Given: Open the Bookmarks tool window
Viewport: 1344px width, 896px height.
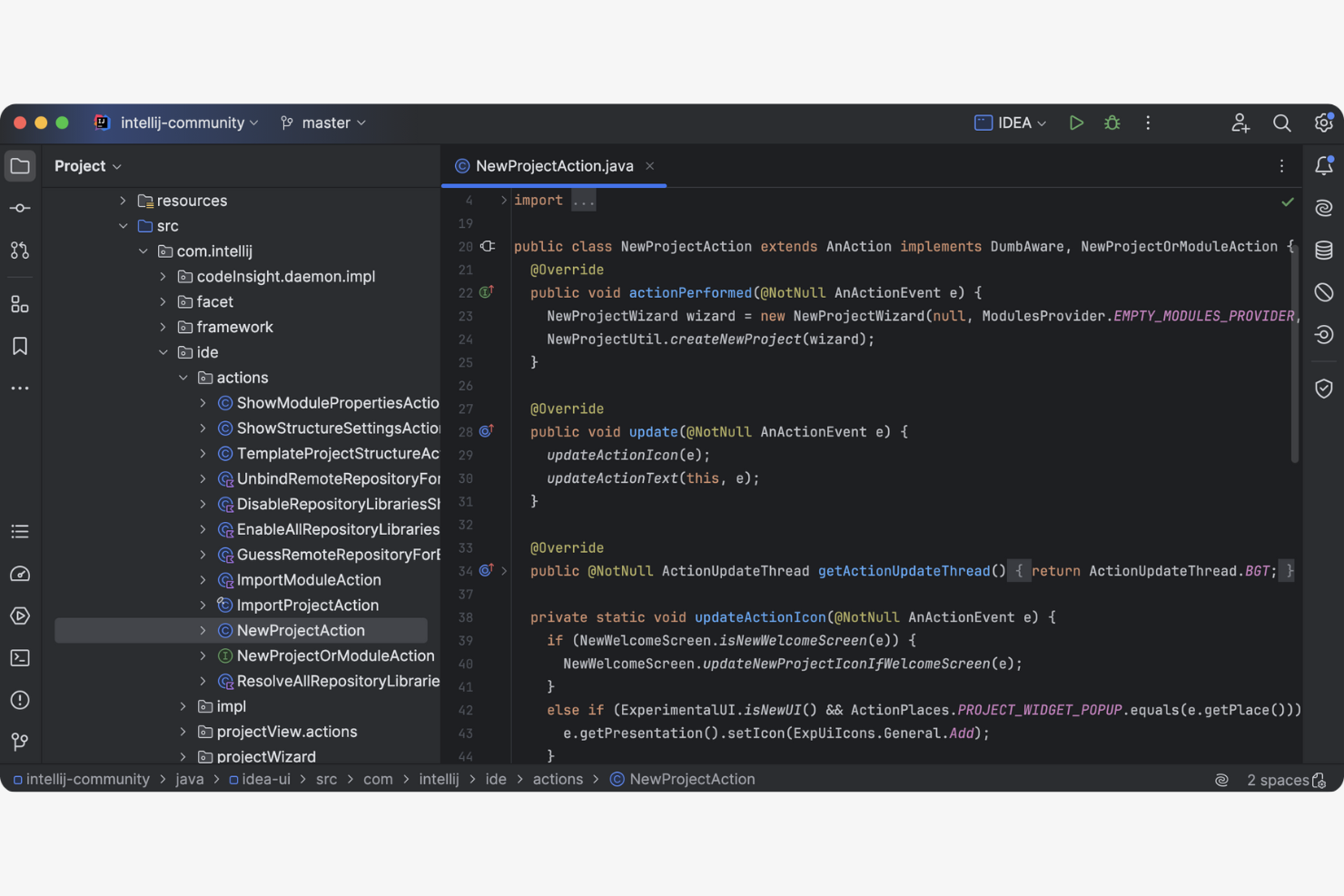Looking at the screenshot, I should pos(20,346).
